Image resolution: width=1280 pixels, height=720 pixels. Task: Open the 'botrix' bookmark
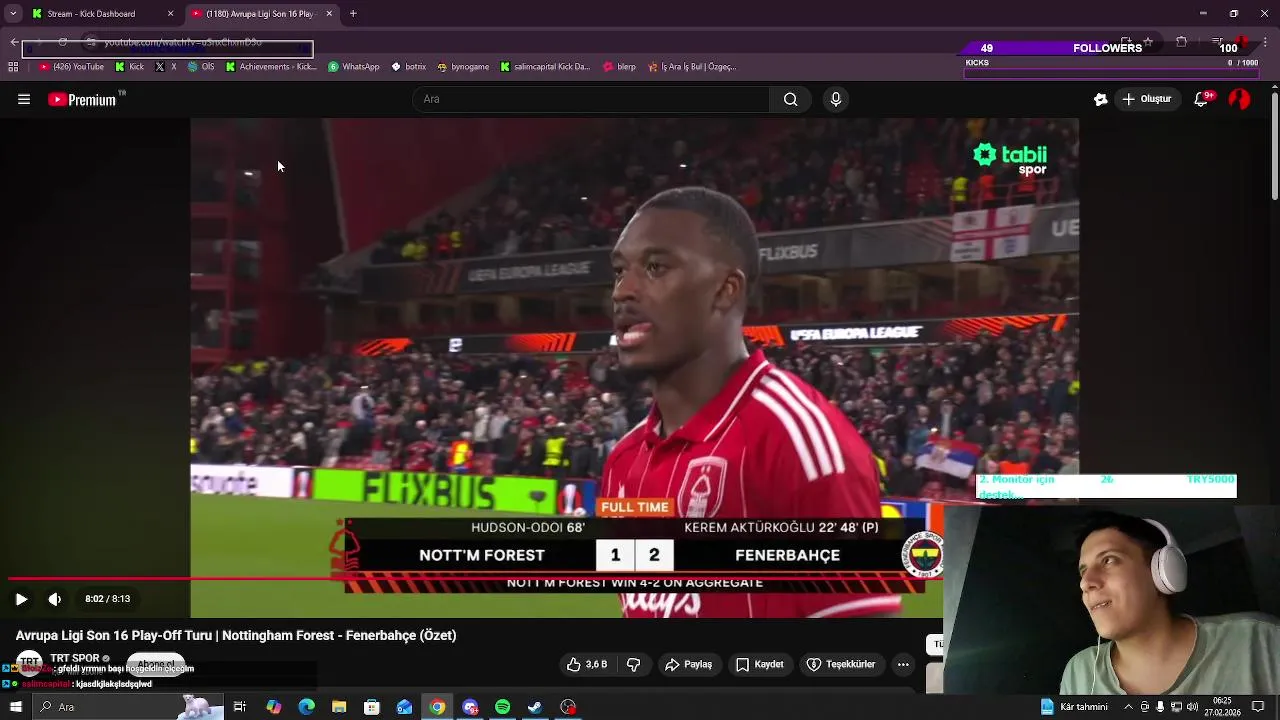[409, 67]
